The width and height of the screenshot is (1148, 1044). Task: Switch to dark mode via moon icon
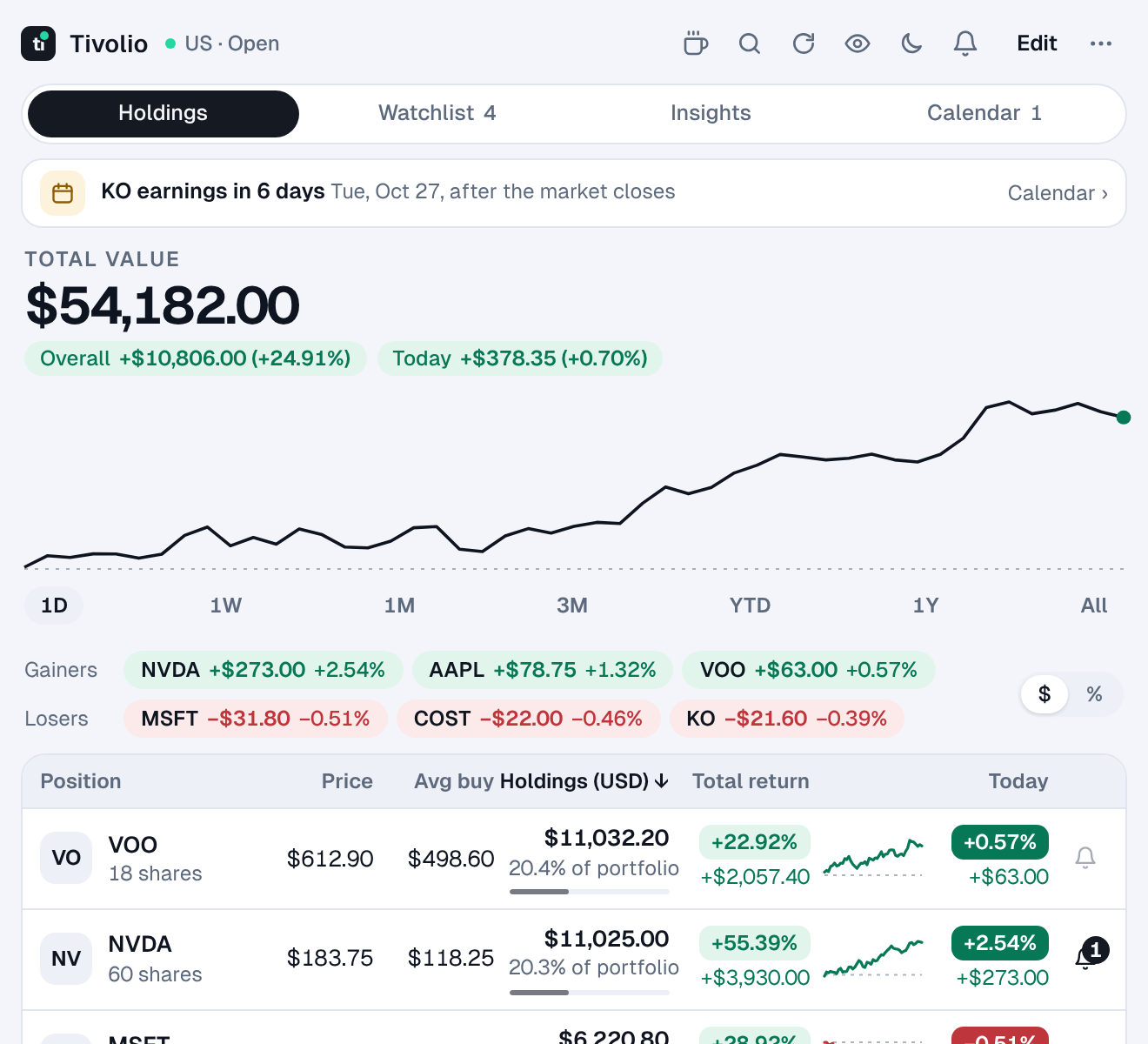[x=911, y=43]
